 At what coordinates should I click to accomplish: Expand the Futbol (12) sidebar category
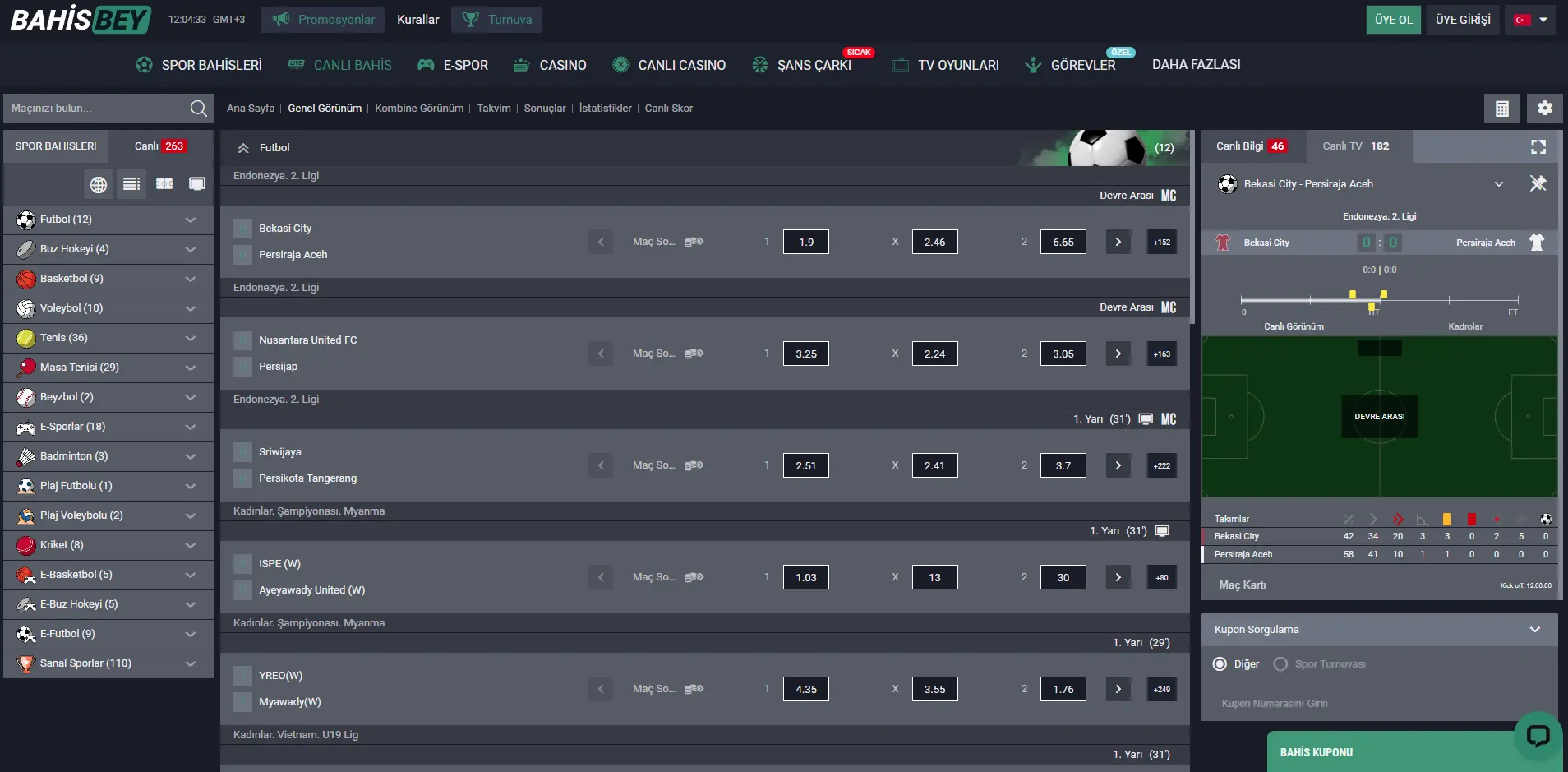click(108, 220)
